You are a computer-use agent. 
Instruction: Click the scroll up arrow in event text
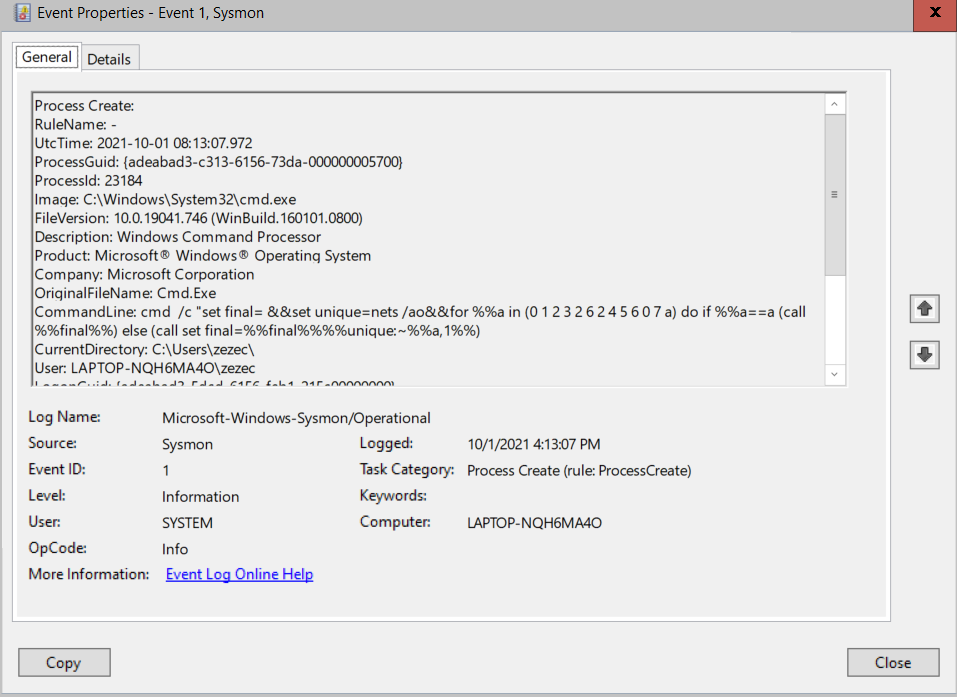(834, 104)
